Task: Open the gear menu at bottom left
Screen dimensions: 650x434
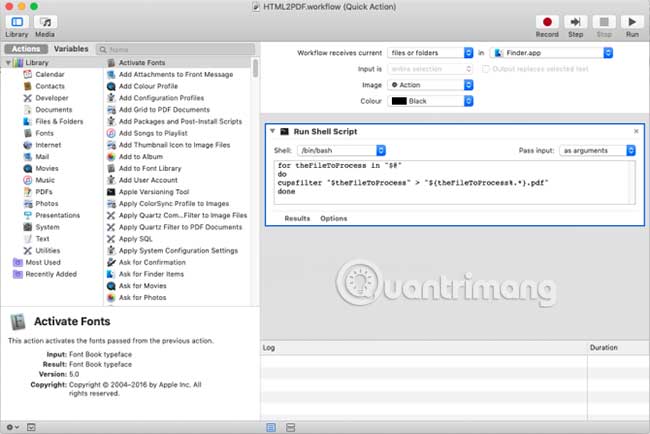Action: 12,427
